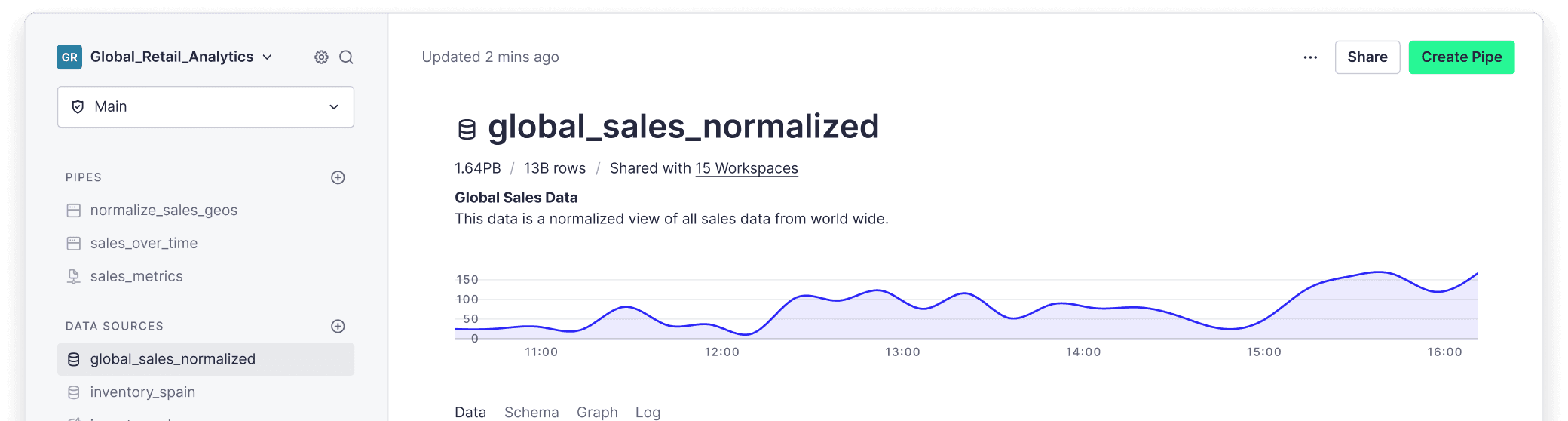Add a new data source plus icon
This screenshot has width=1568, height=421.
pyautogui.click(x=338, y=326)
